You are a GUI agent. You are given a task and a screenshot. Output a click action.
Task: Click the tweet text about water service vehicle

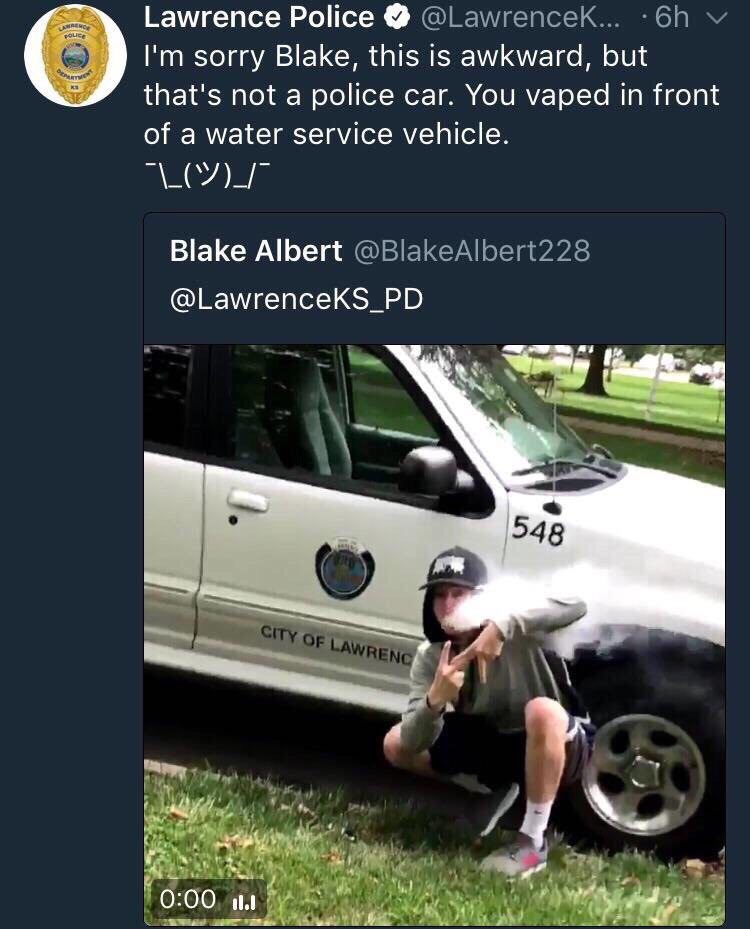click(x=431, y=95)
